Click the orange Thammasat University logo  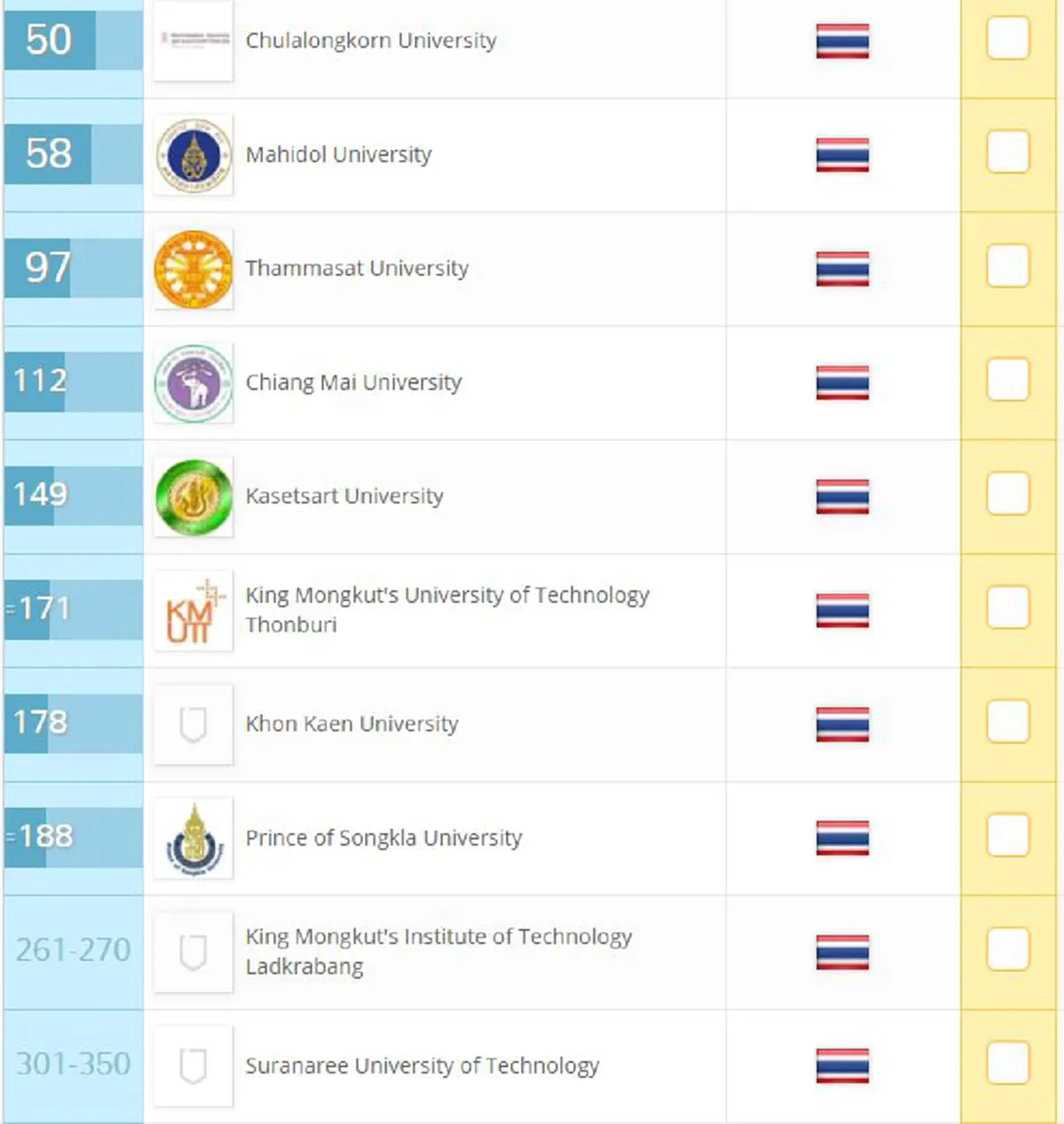(193, 268)
